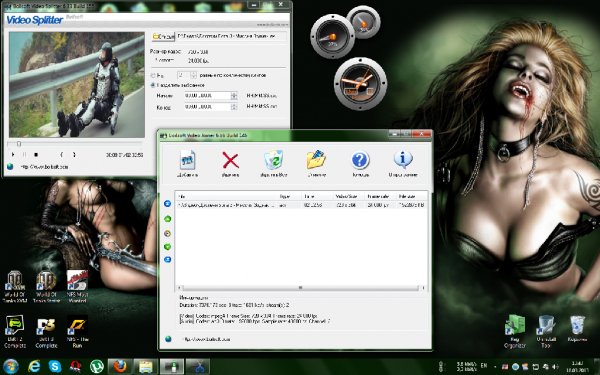Set the start mark with the left bracket button
Screen dimensions: 600x375
(x=61, y=155)
